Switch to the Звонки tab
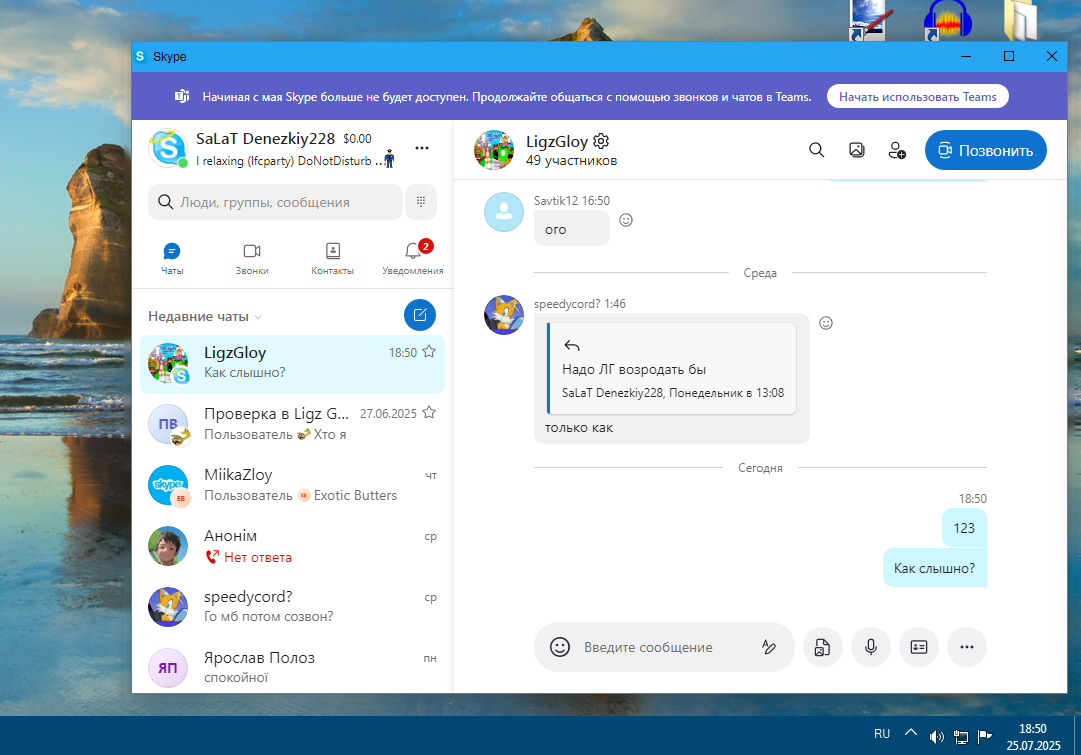Image resolution: width=1081 pixels, height=755 pixels. pyautogui.click(x=252, y=258)
